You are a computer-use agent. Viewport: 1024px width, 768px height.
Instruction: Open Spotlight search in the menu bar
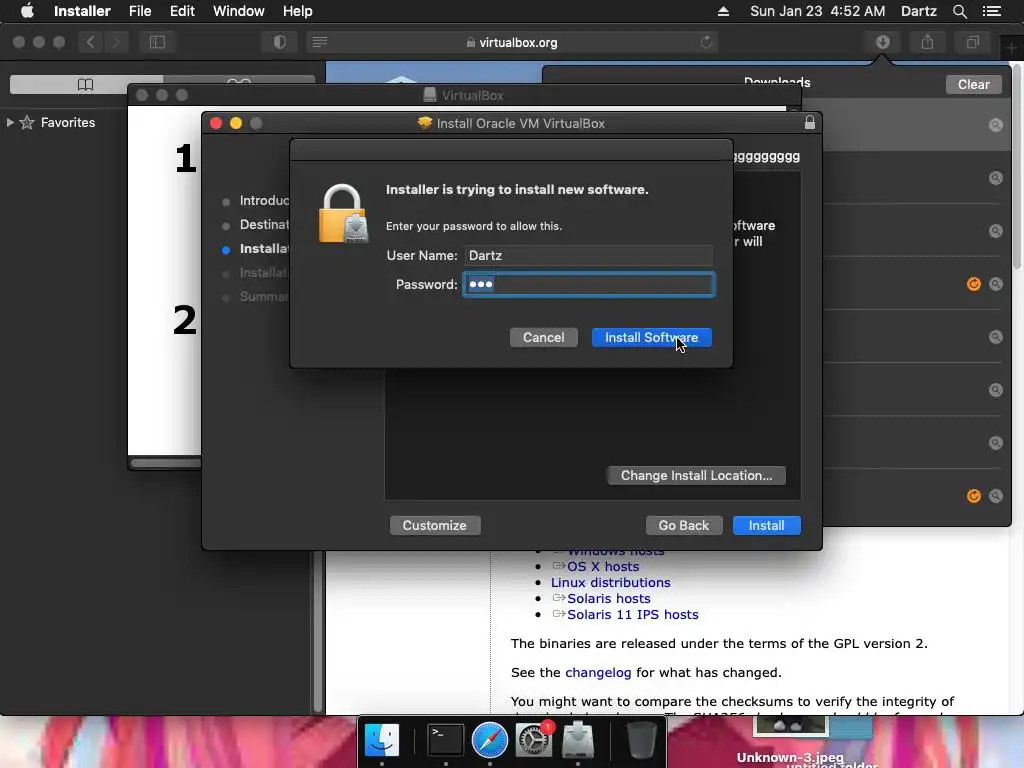959,11
